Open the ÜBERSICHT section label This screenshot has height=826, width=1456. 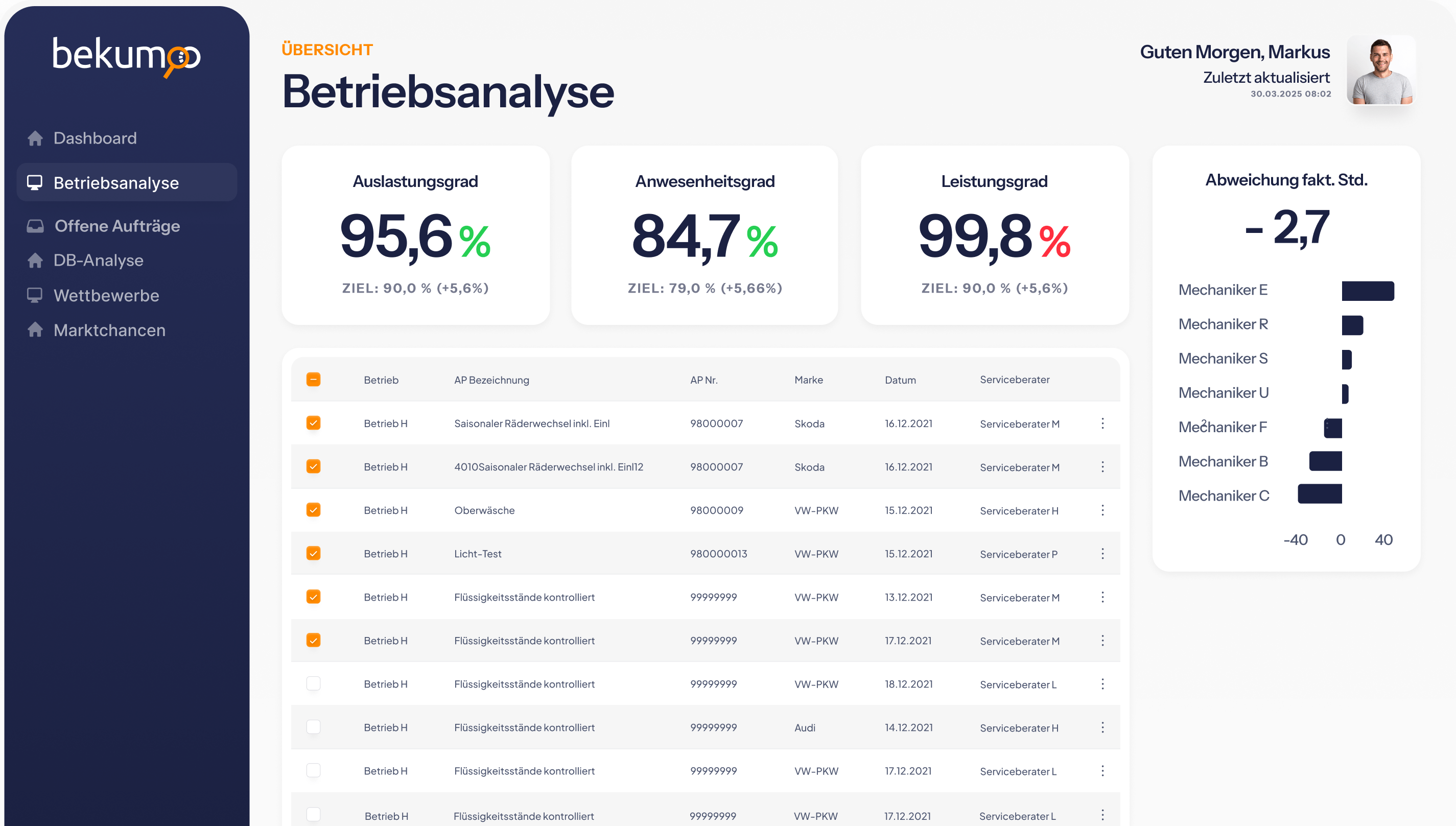[327, 50]
